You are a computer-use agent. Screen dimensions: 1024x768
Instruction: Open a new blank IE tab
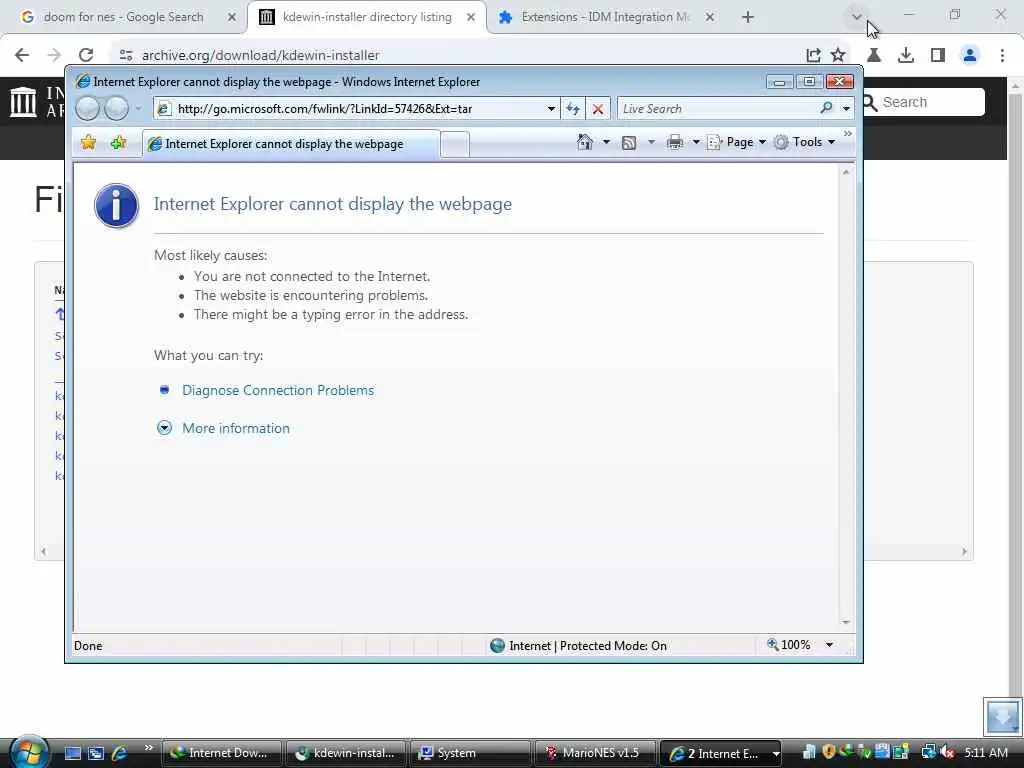click(455, 144)
